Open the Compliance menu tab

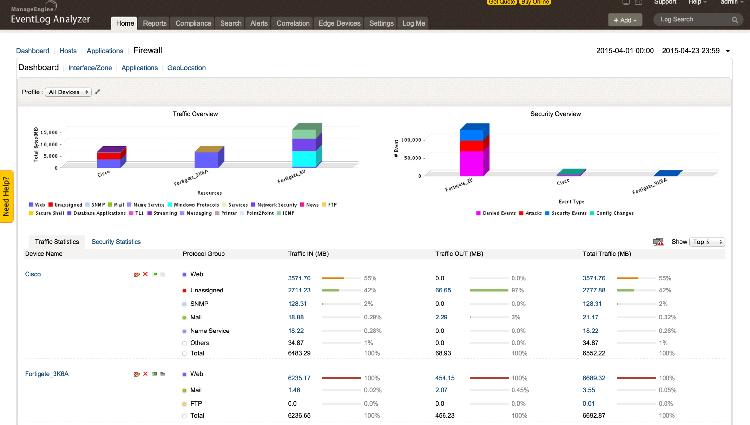[x=192, y=23]
